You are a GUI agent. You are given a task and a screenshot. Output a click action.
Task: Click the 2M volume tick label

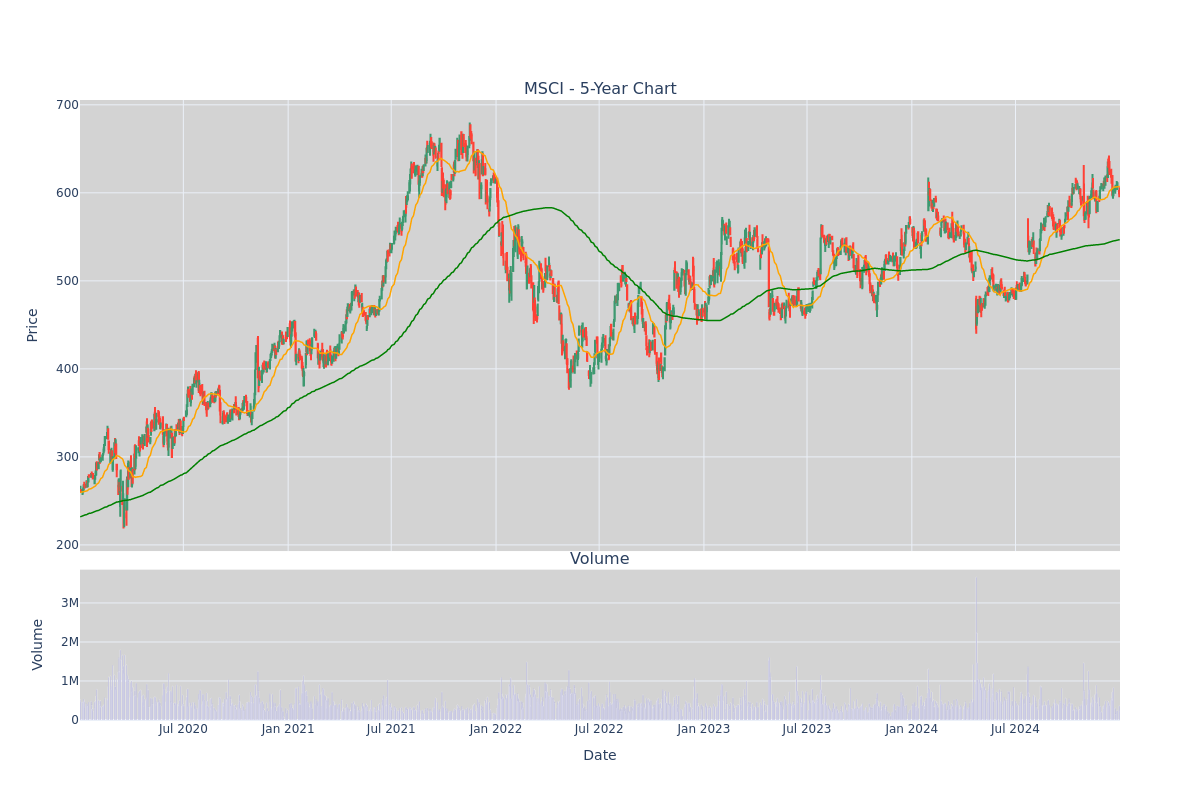coord(70,642)
